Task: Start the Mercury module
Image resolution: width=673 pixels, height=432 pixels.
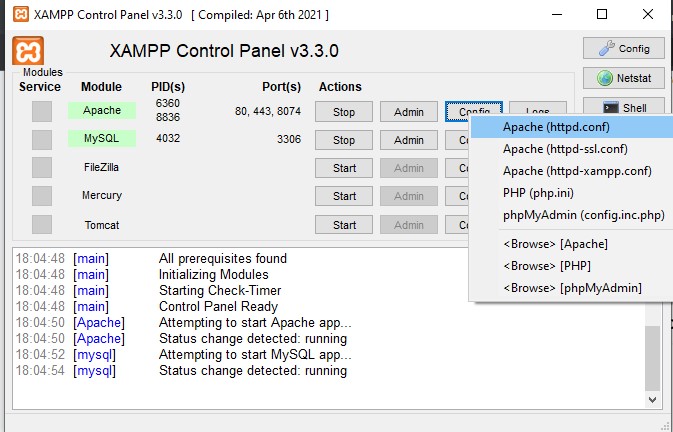Action: 344,196
